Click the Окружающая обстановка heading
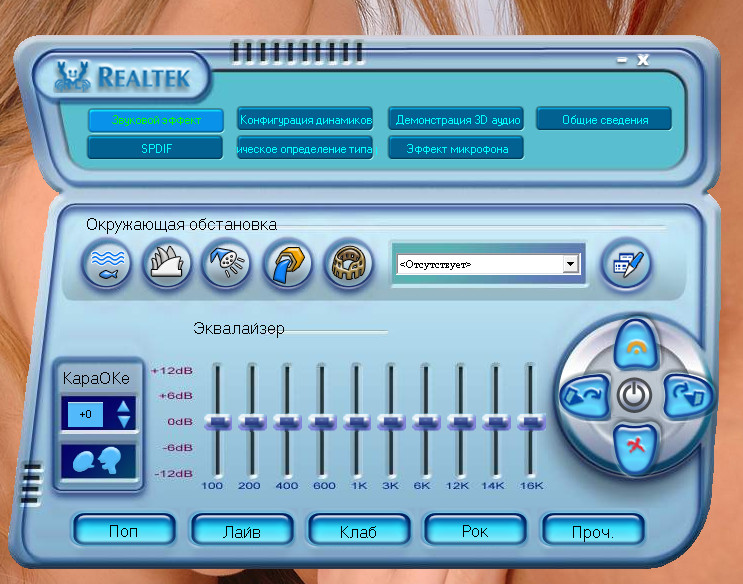The image size is (743, 584). click(181, 224)
